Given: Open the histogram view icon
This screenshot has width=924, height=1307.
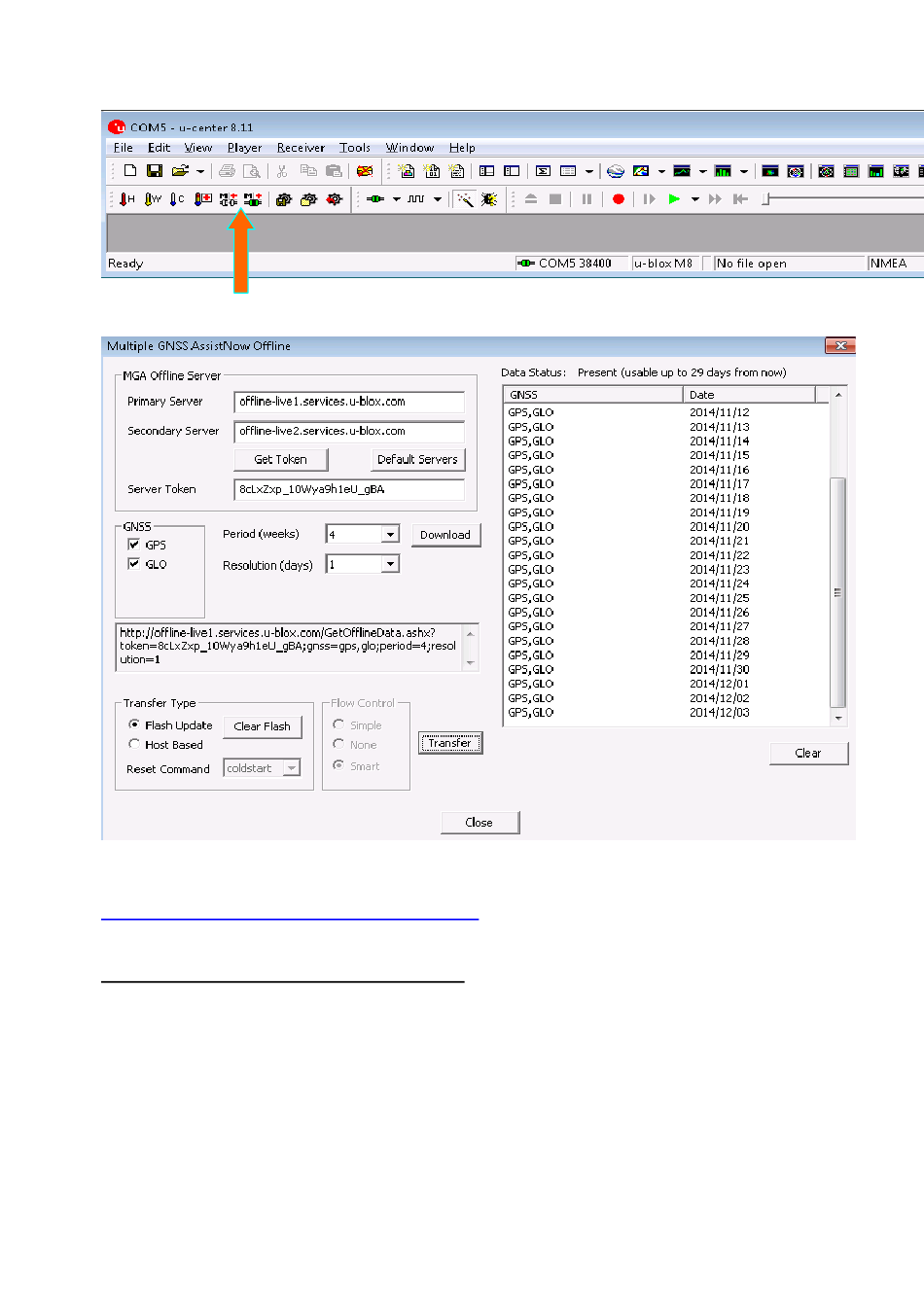Looking at the screenshot, I should click(x=723, y=171).
